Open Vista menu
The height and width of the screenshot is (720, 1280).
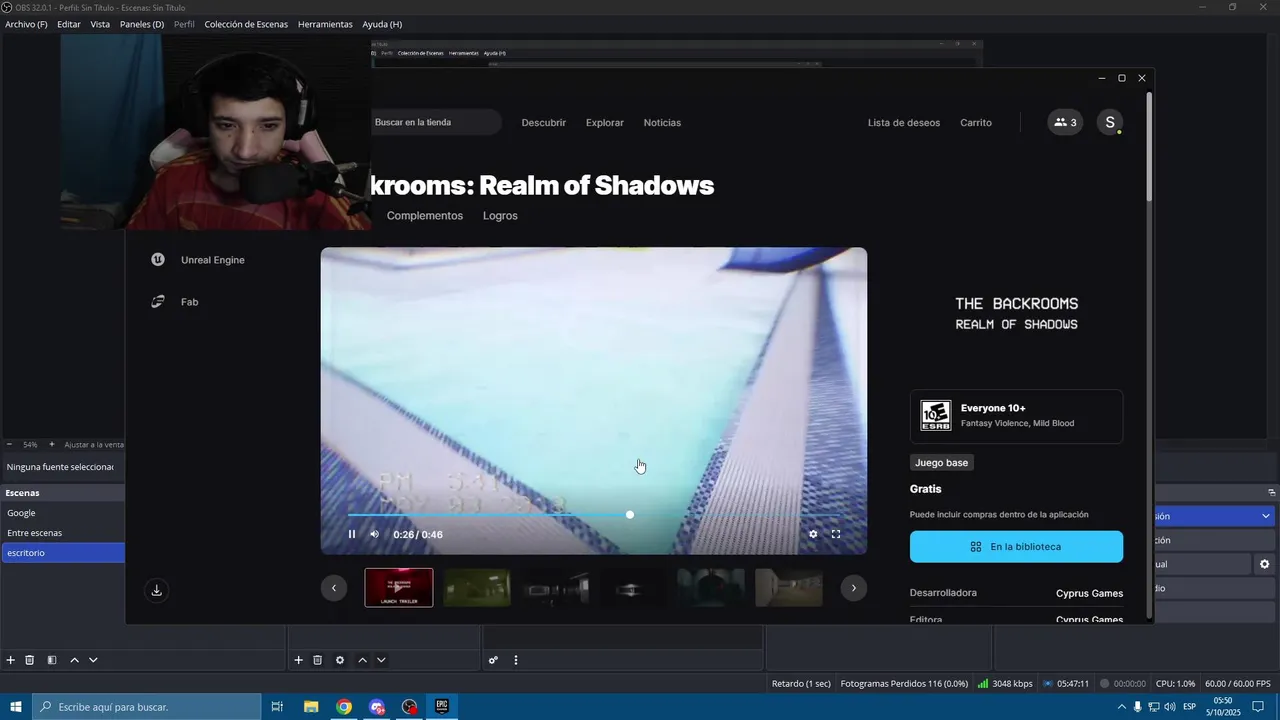[x=100, y=24]
